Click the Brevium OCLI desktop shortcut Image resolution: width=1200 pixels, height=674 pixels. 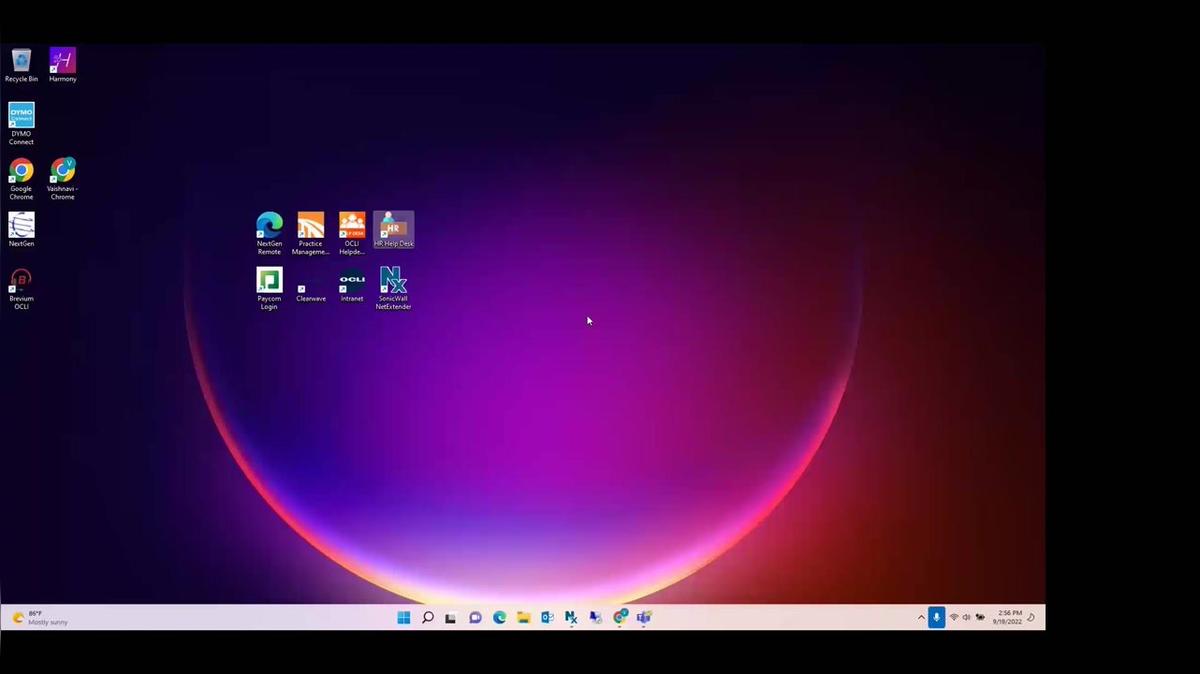pos(21,281)
